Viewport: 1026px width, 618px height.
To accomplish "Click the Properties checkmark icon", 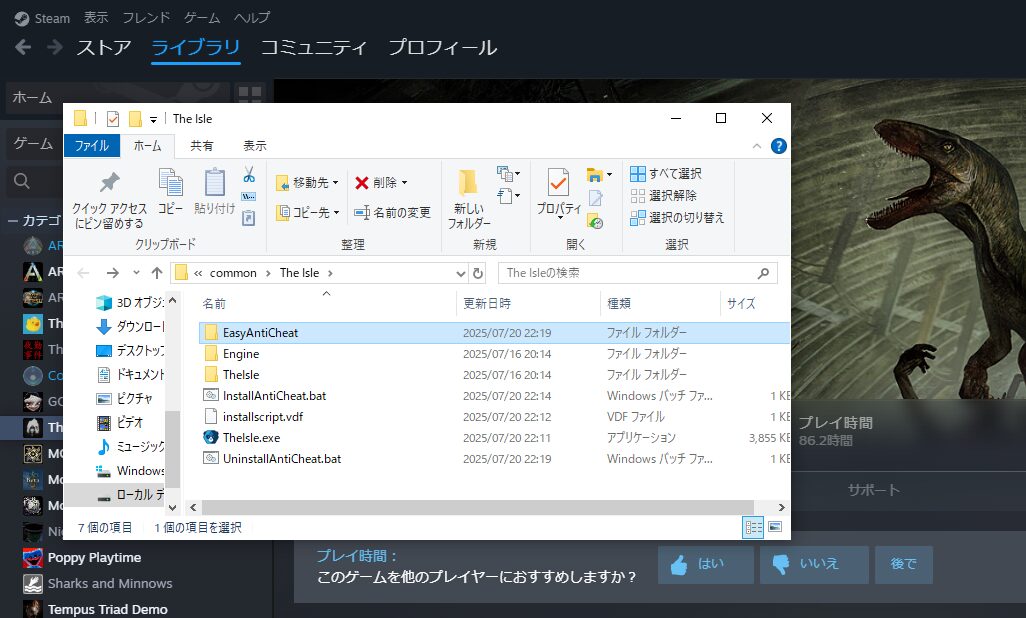I will pos(558,183).
